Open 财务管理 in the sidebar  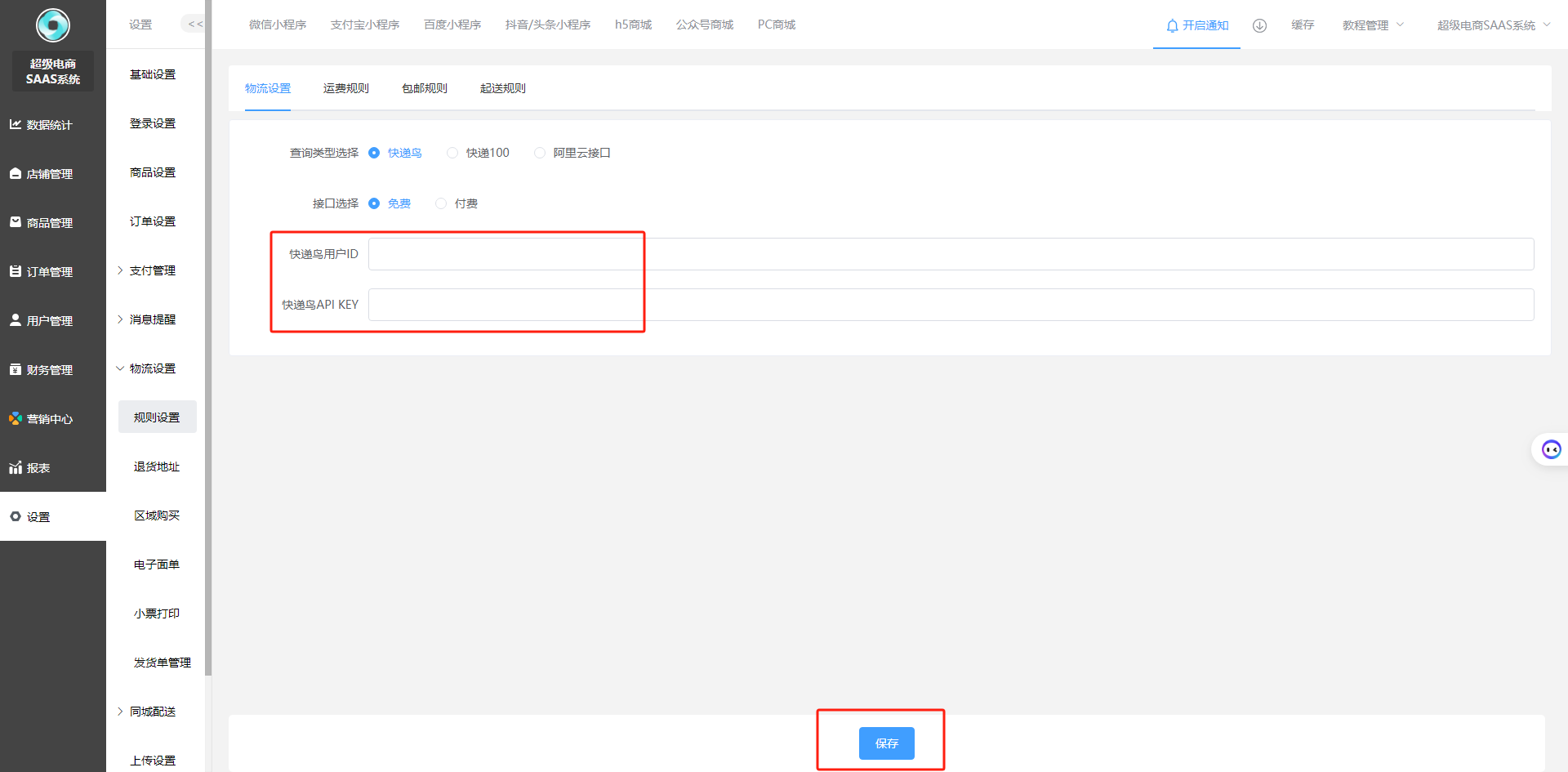click(x=49, y=370)
